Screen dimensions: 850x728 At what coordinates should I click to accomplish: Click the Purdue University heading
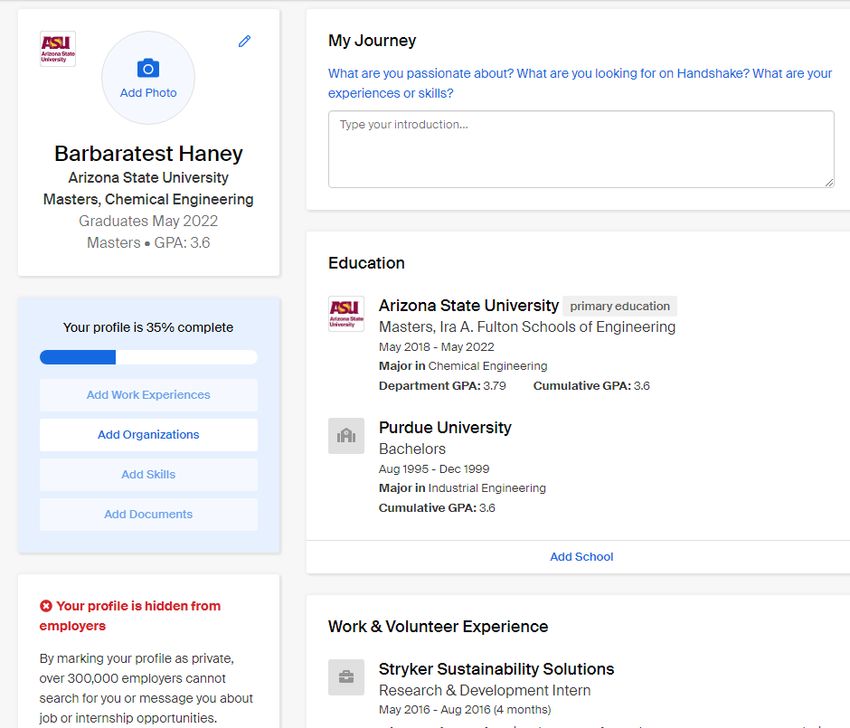click(x=445, y=428)
